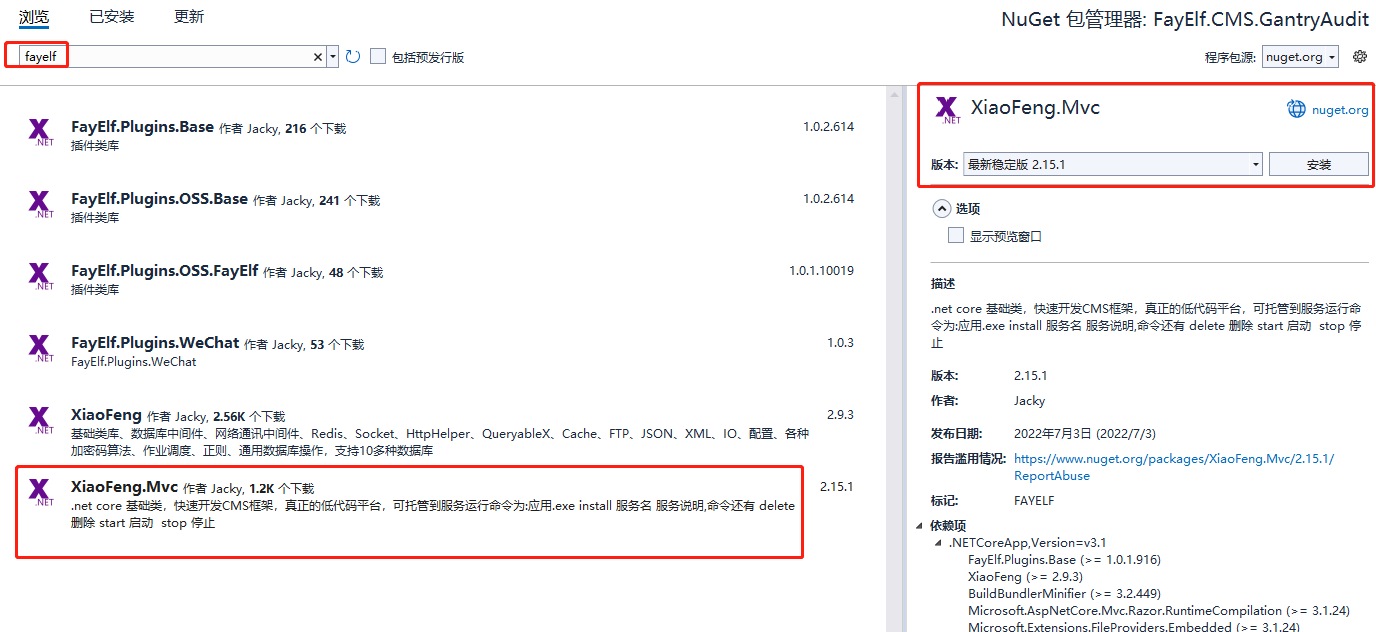Collapse the .NETCoreApp dependency tree node
This screenshot has width=1376, height=632.
coord(938,543)
